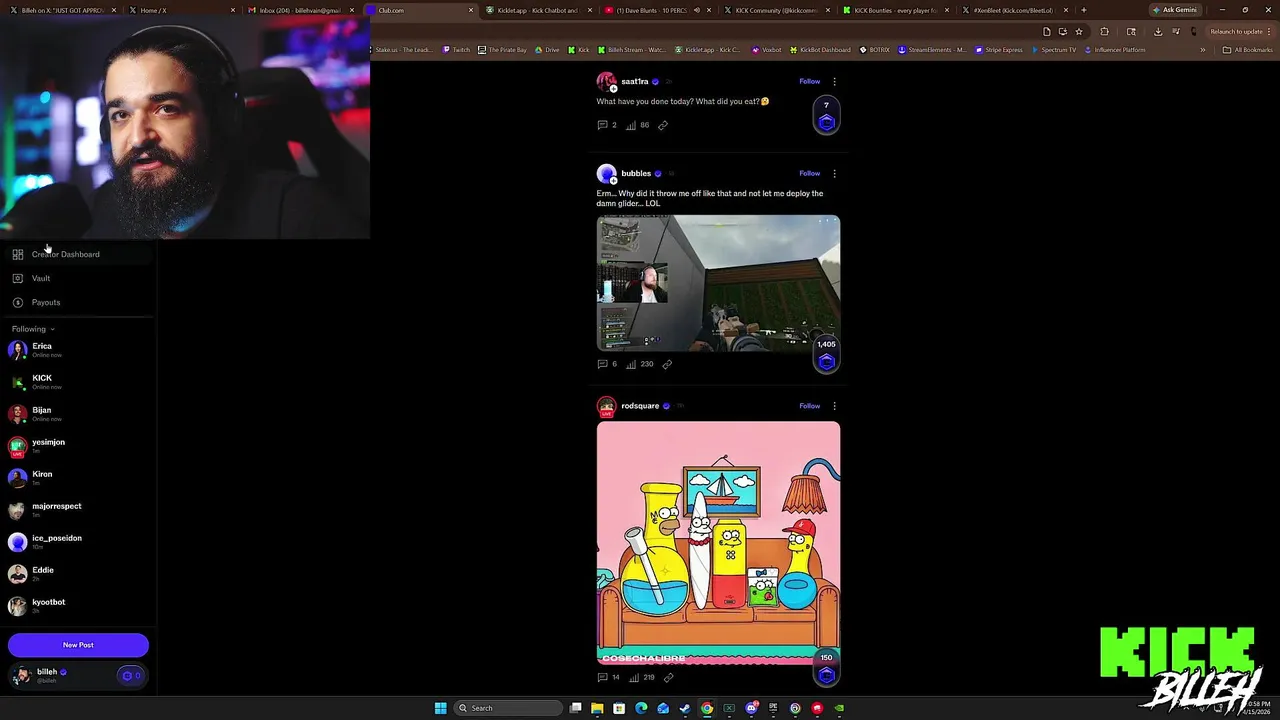Open the Windows Start menu
The width and height of the screenshot is (1280, 720).
pyautogui.click(x=440, y=708)
